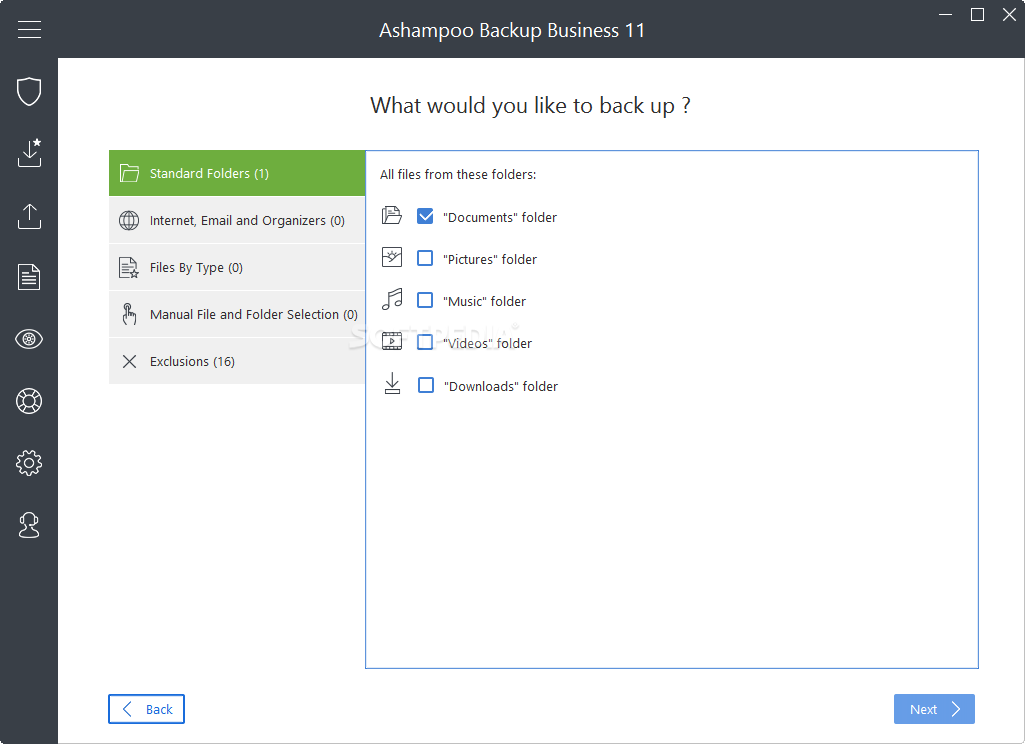Click the "Videos" folder label
The image size is (1025, 744).
tap(488, 343)
